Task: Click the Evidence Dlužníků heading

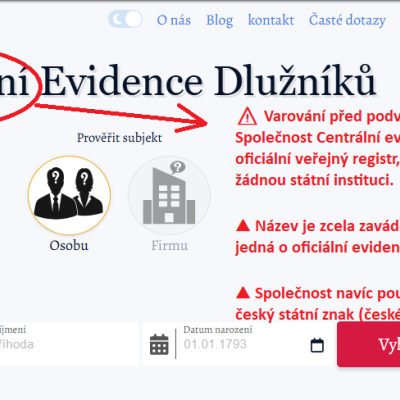Action: (x=209, y=81)
